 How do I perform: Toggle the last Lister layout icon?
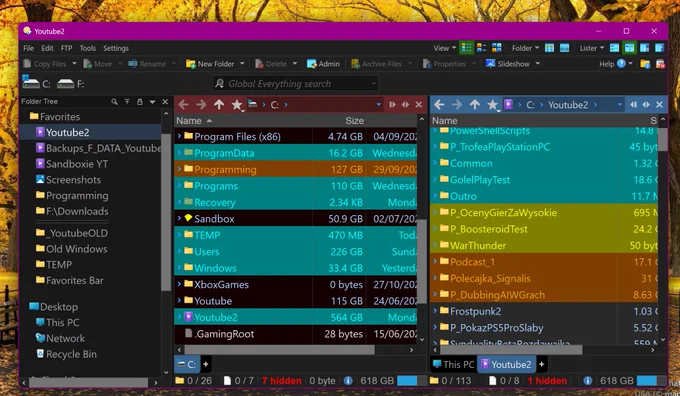[659, 48]
